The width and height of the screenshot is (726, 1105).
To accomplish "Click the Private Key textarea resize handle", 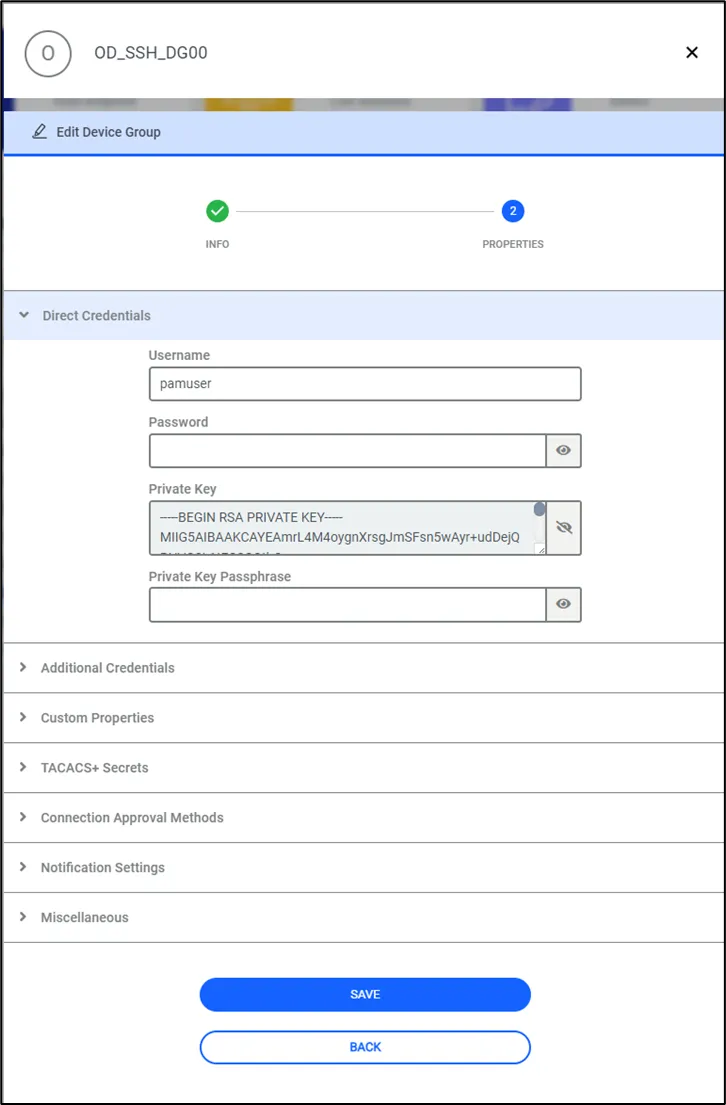I will (540, 549).
